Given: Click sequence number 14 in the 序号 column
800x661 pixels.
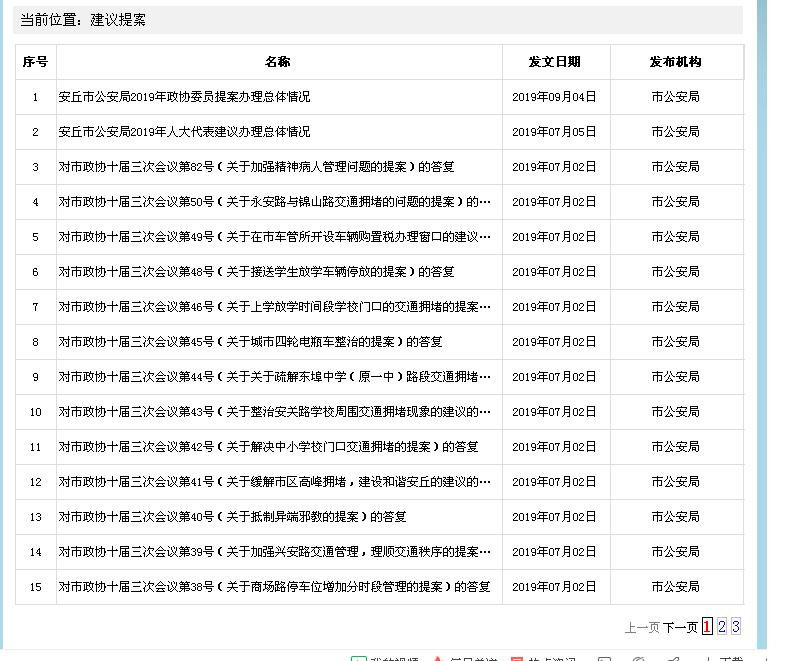Looking at the screenshot, I should pyautogui.click(x=35, y=552).
